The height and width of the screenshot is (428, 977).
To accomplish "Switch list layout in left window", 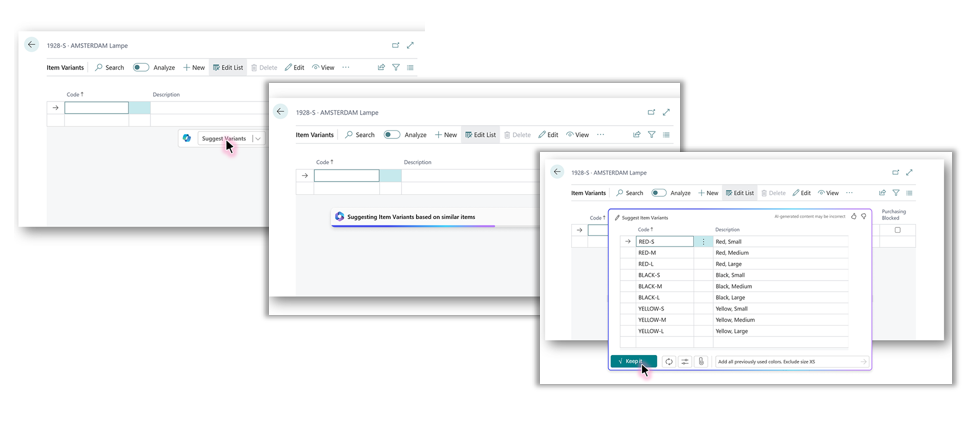I will tap(410, 67).
